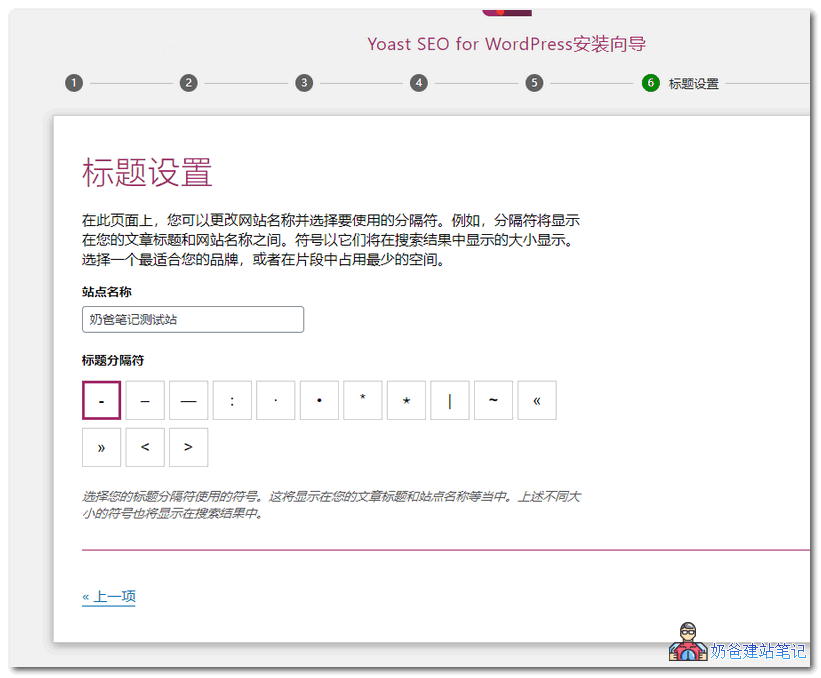
Task: Select the greater-than sign separator
Action: 188,447
